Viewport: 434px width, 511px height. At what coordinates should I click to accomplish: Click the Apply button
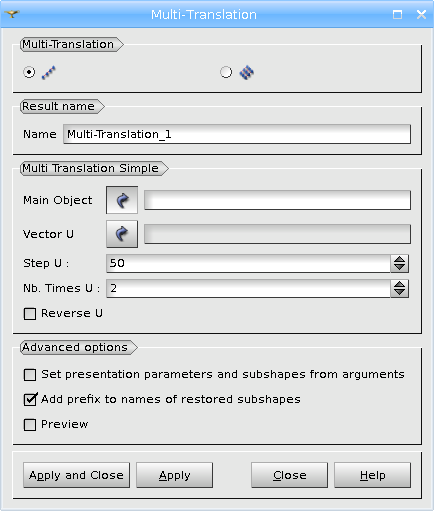tap(174, 475)
